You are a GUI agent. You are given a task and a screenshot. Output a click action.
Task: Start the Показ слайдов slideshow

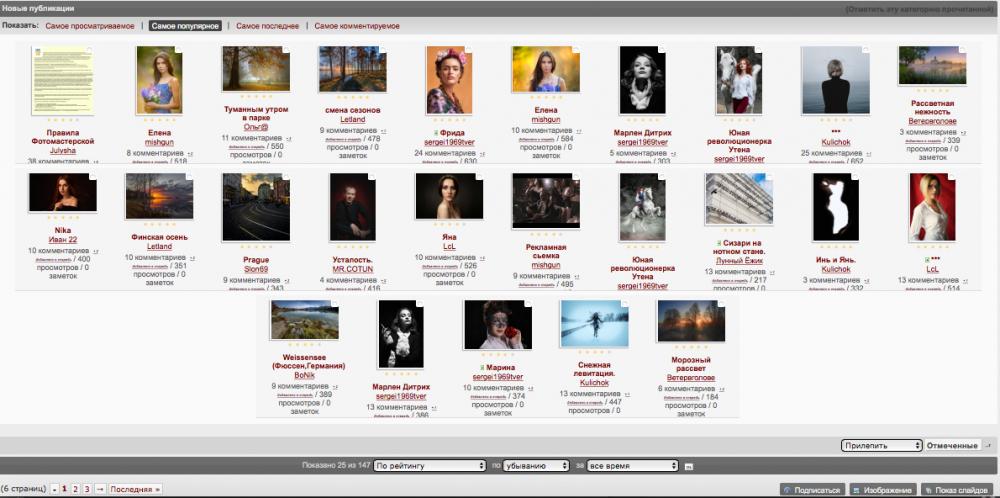click(959, 490)
